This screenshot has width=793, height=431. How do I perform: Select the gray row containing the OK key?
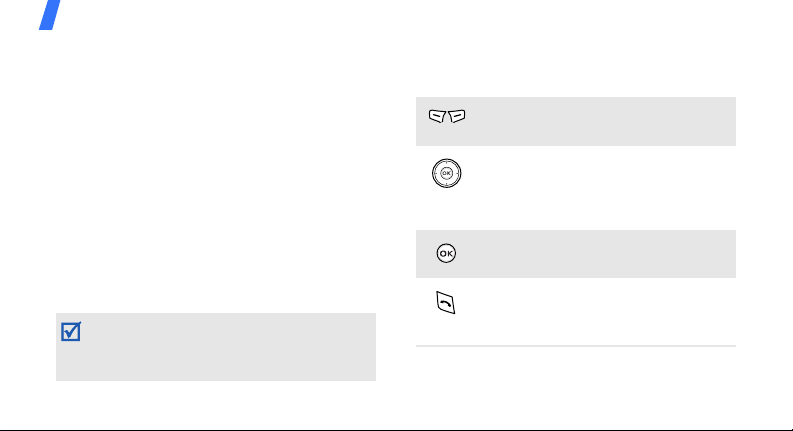pyautogui.click(x=576, y=254)
